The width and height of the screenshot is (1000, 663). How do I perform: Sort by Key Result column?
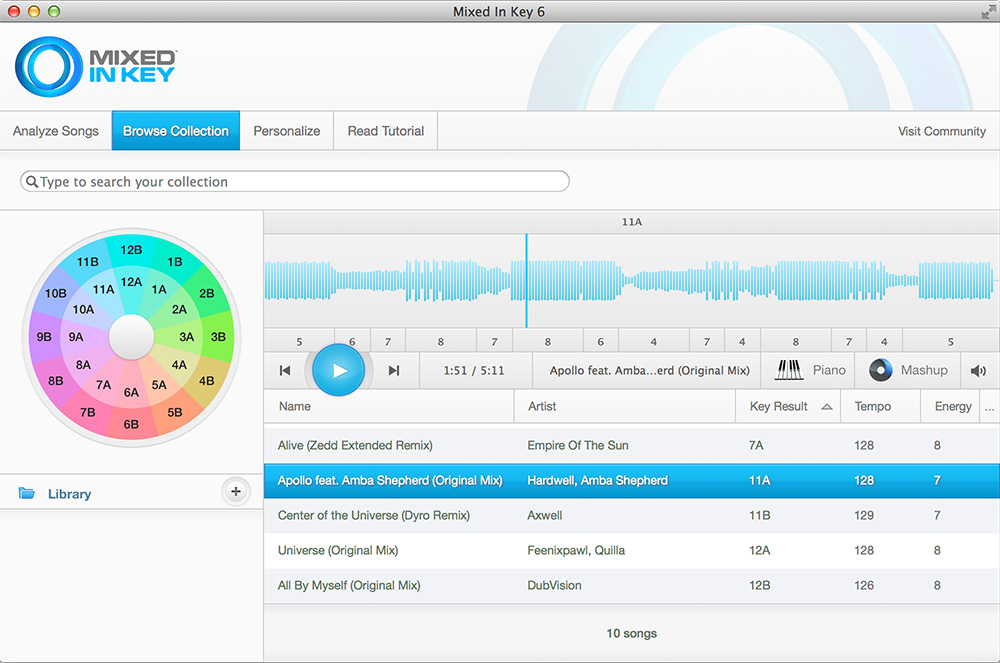coord(778,407)
